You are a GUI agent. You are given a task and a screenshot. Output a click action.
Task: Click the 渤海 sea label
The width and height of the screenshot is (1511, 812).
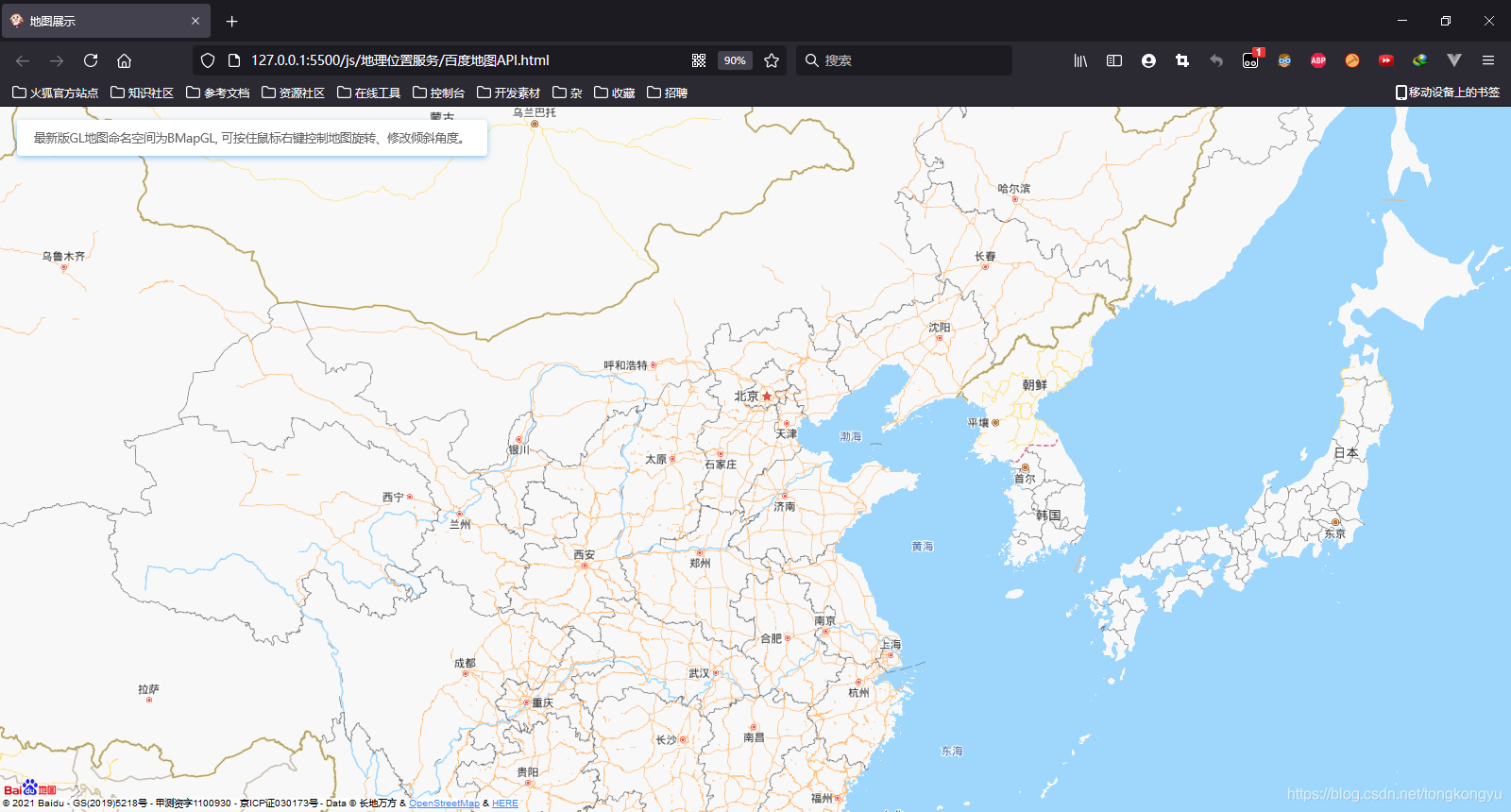coord(851,436)
